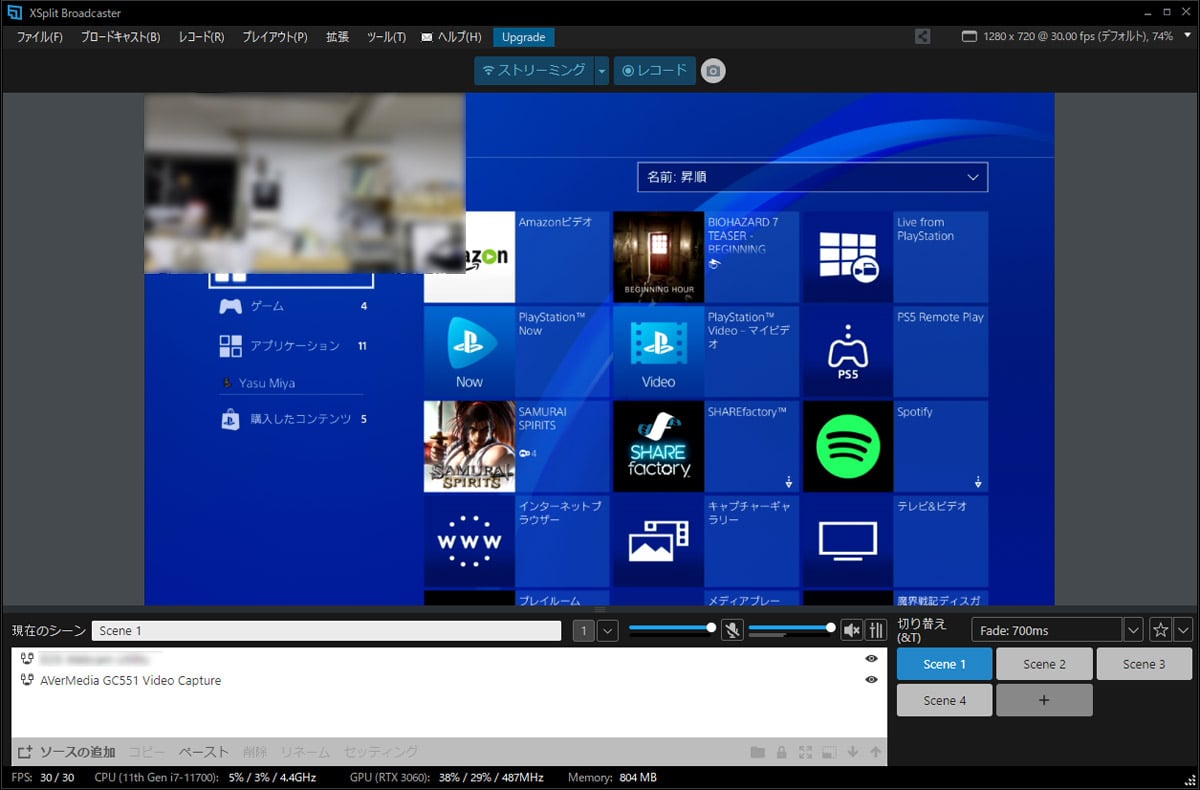The image size is (1200, 790).
Task: Toggle visibility of AVerMedia GC551 Video Capture
Action: [871, 680]
